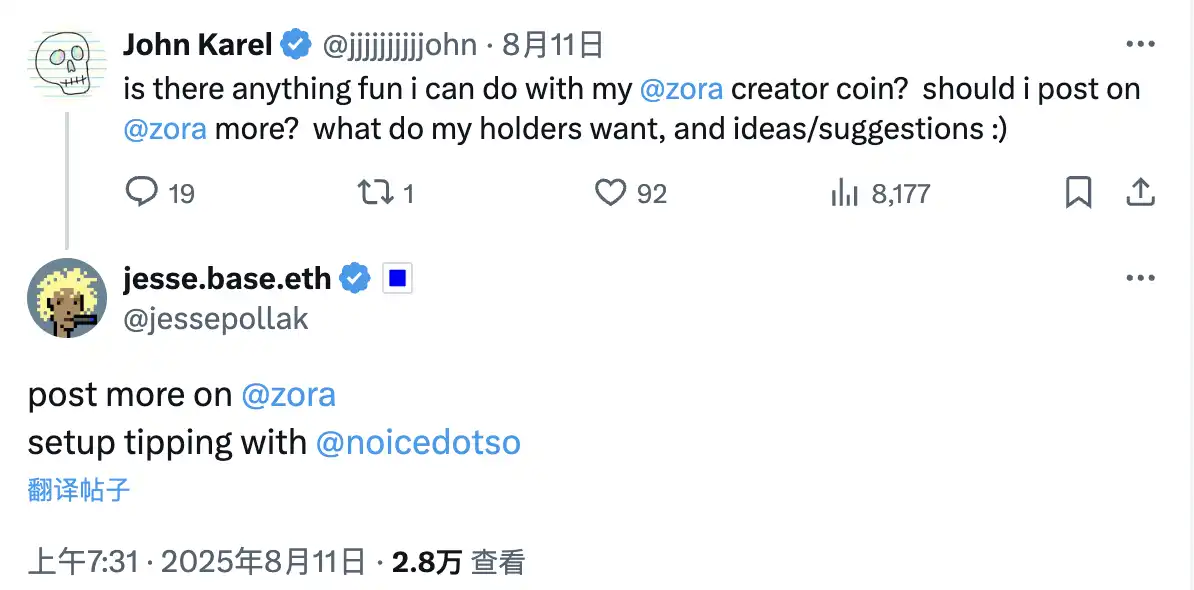Image resolution: width=1194 pixels, height=590 pixels.
Task: Like the tweet with heart icon
Action: [x=610, y=192]
